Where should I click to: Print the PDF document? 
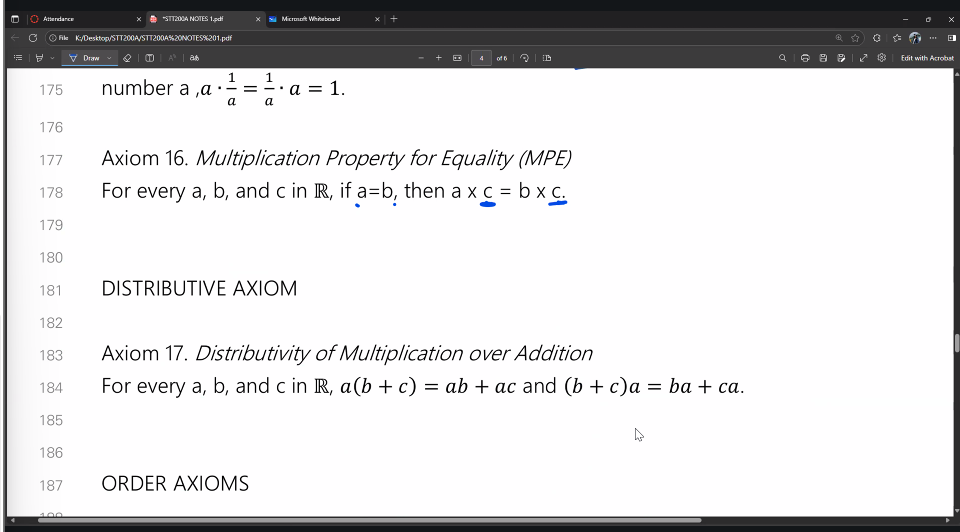pyautogui.click(x=805, y=58)
